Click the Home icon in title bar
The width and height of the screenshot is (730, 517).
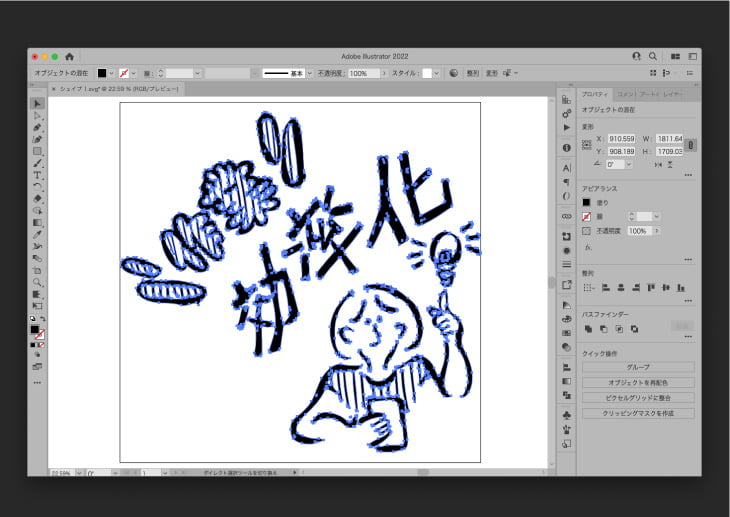[x=70, y=56]
